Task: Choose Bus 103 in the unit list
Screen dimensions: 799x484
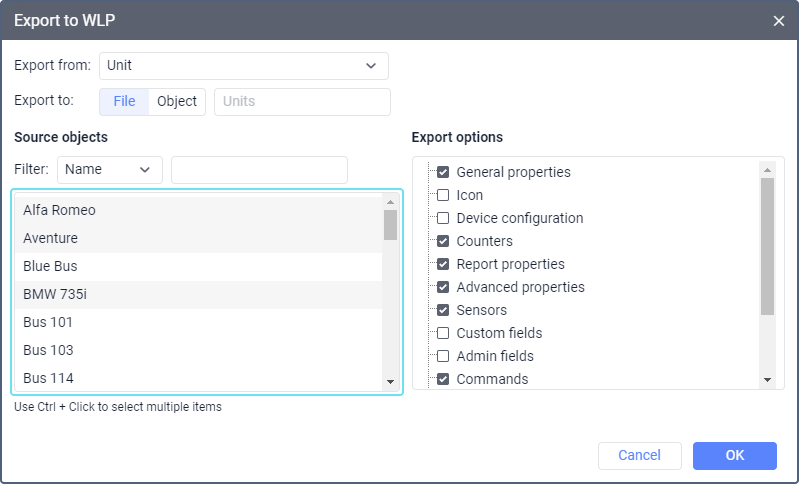Action: (198, 350)
